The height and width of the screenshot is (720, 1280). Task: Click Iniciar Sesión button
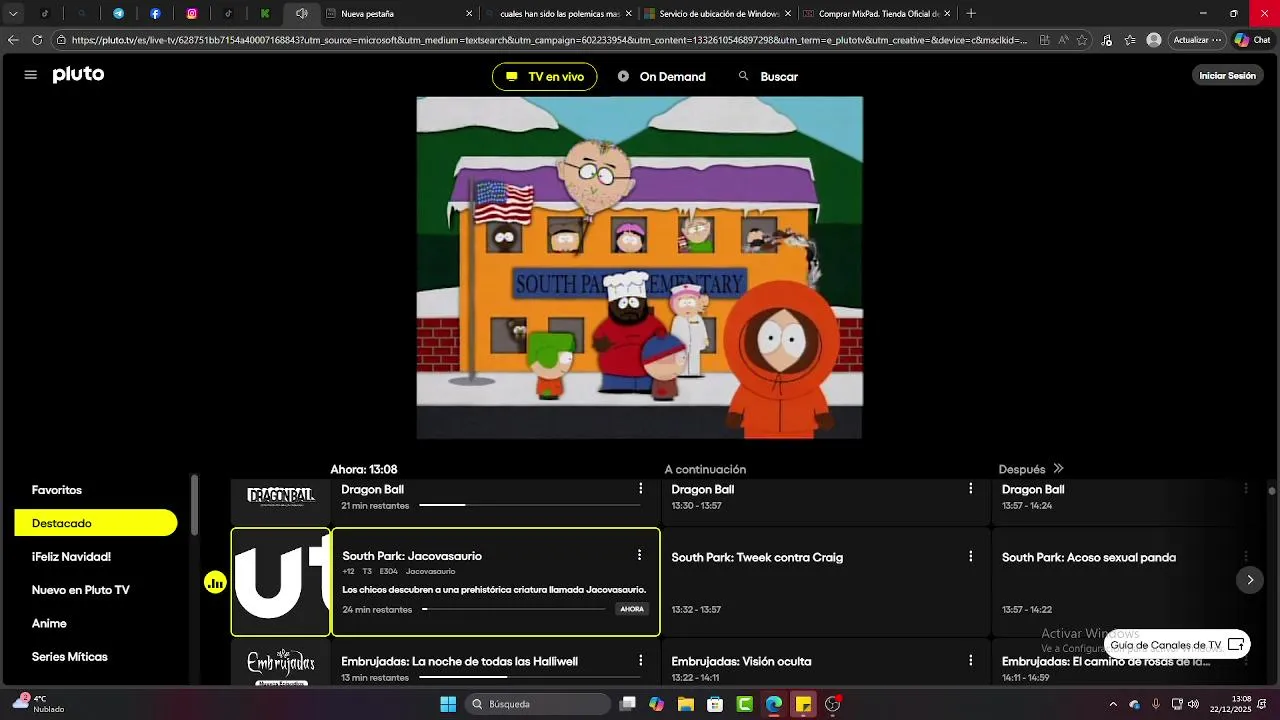(1227, 76)
